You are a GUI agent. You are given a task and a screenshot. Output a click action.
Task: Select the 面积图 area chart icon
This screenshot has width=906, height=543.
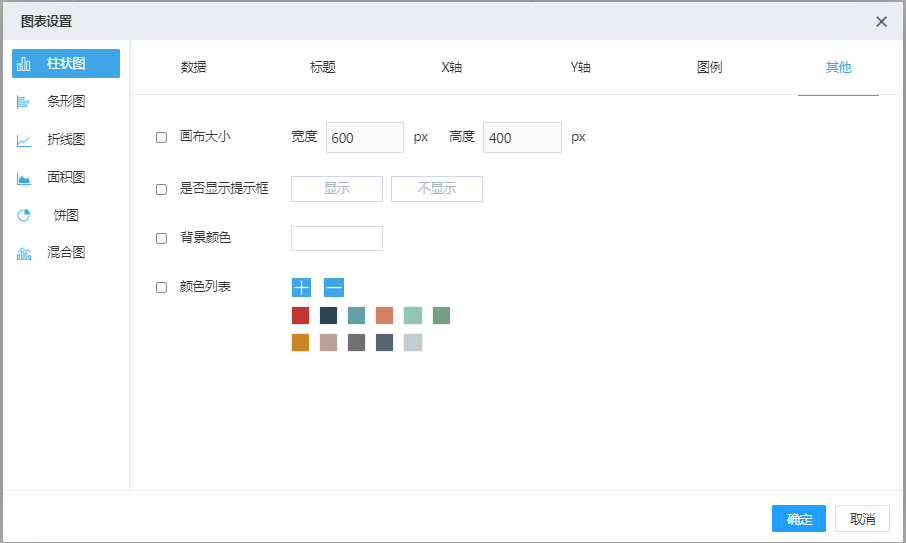[x=24, y=178]
